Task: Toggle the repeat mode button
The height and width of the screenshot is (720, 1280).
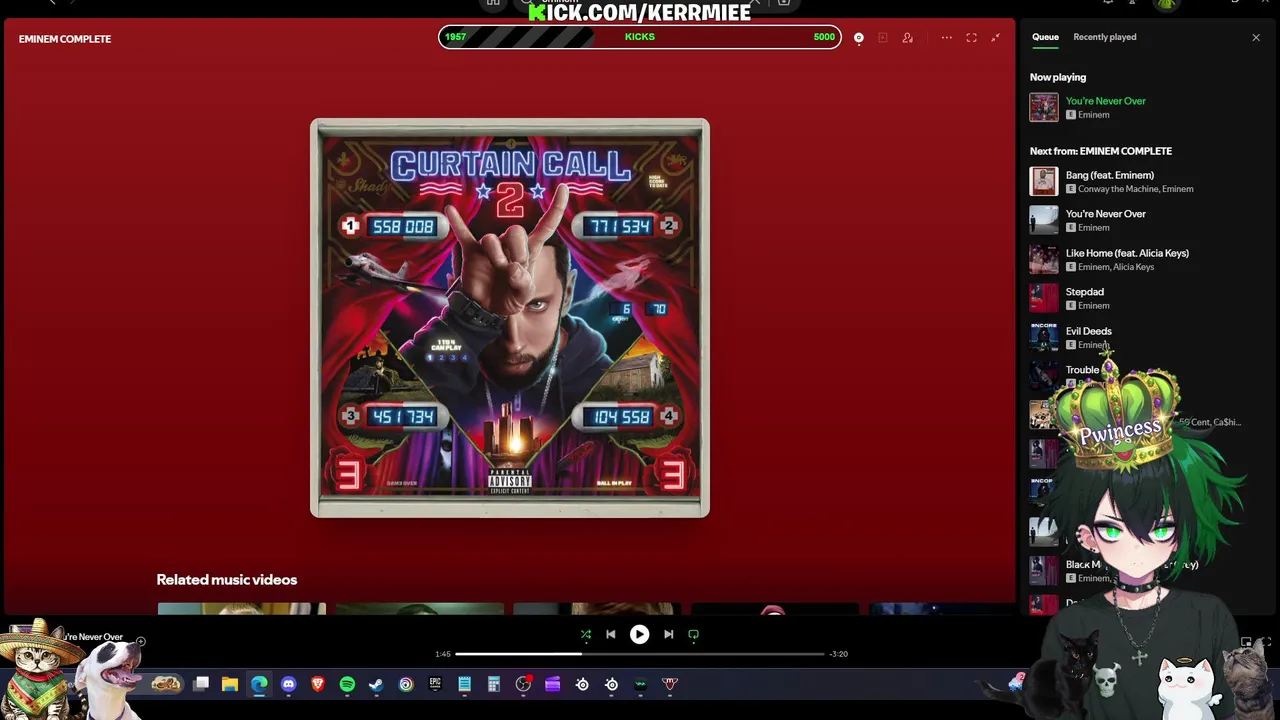Action: point(694,634)
